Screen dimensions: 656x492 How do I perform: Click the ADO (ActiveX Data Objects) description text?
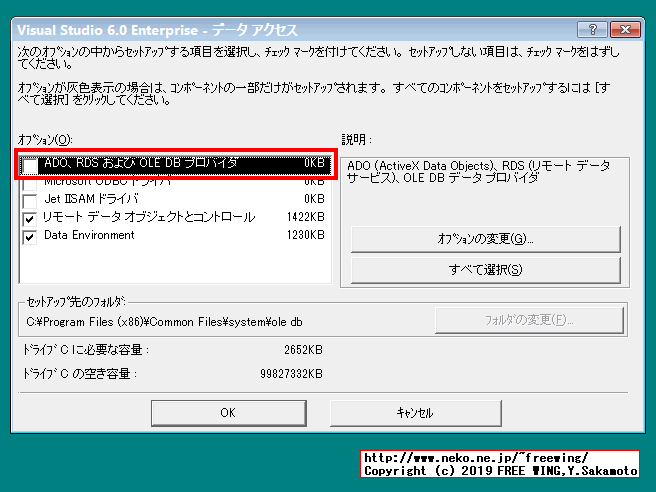coord(478,172)
